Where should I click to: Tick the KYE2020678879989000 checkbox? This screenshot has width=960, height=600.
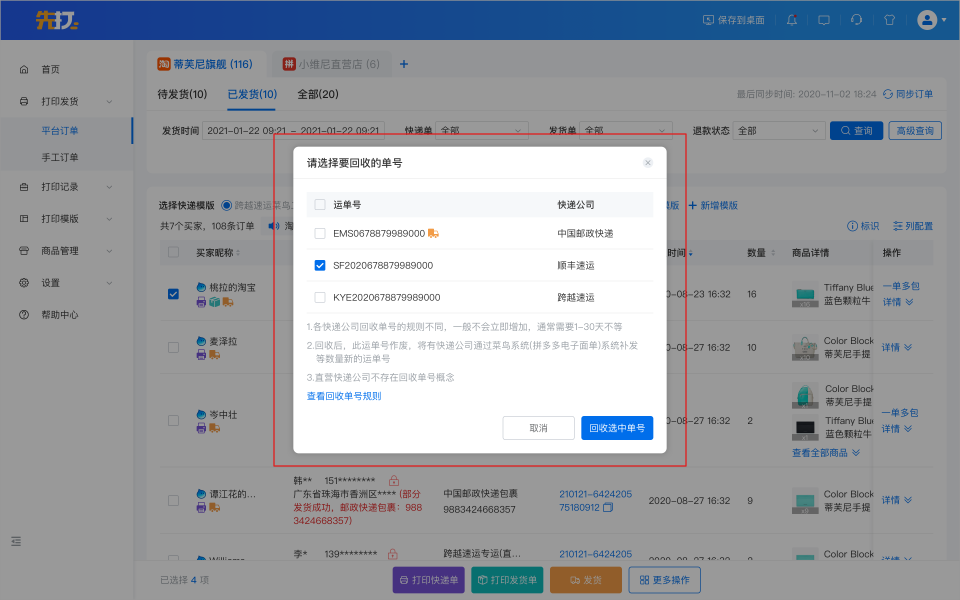[x=320, y=297]
